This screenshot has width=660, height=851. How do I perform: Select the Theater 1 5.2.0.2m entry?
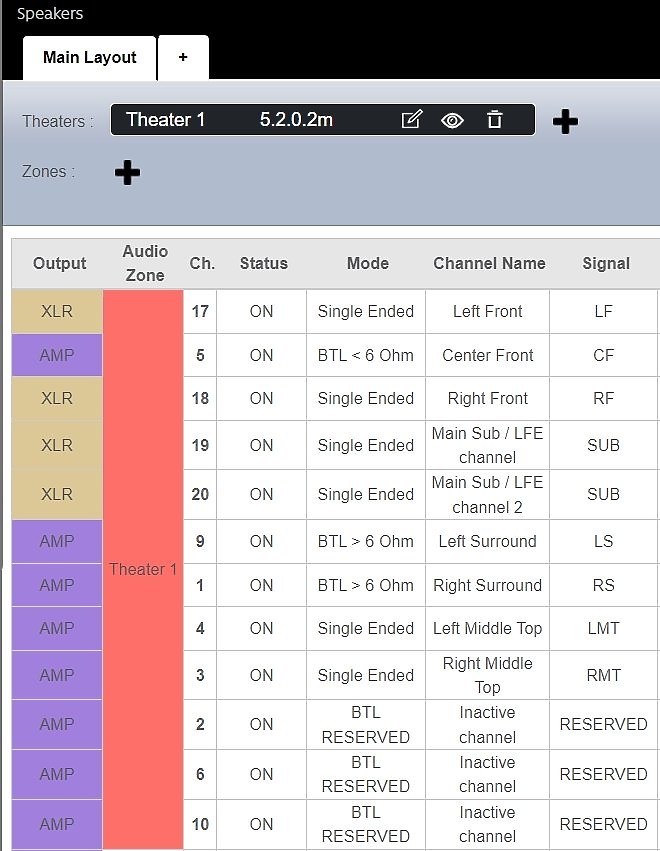click(230, 120)
